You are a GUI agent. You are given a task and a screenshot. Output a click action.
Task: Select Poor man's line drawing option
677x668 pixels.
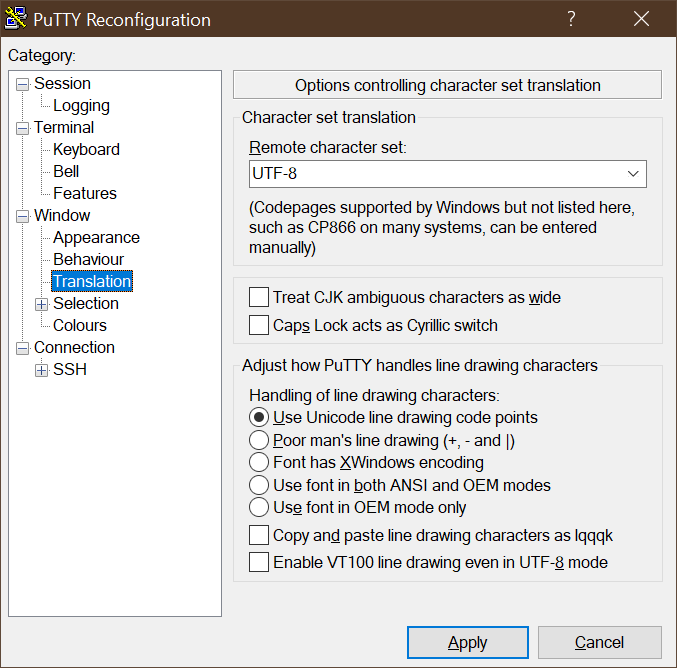tap(259, 440)
